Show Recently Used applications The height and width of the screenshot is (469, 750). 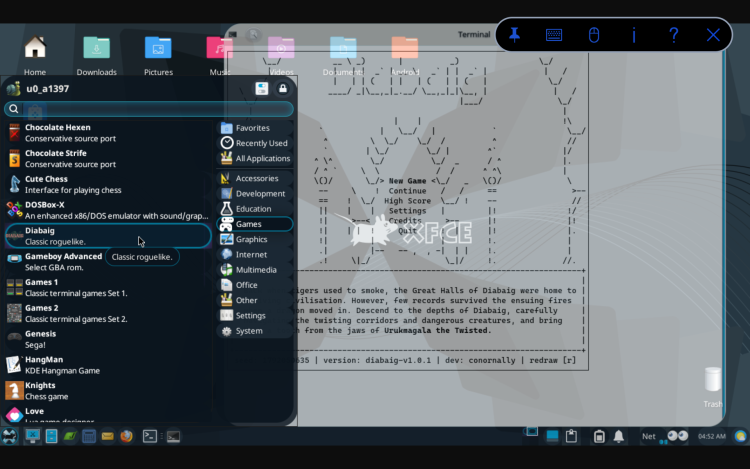click(255, 143)
